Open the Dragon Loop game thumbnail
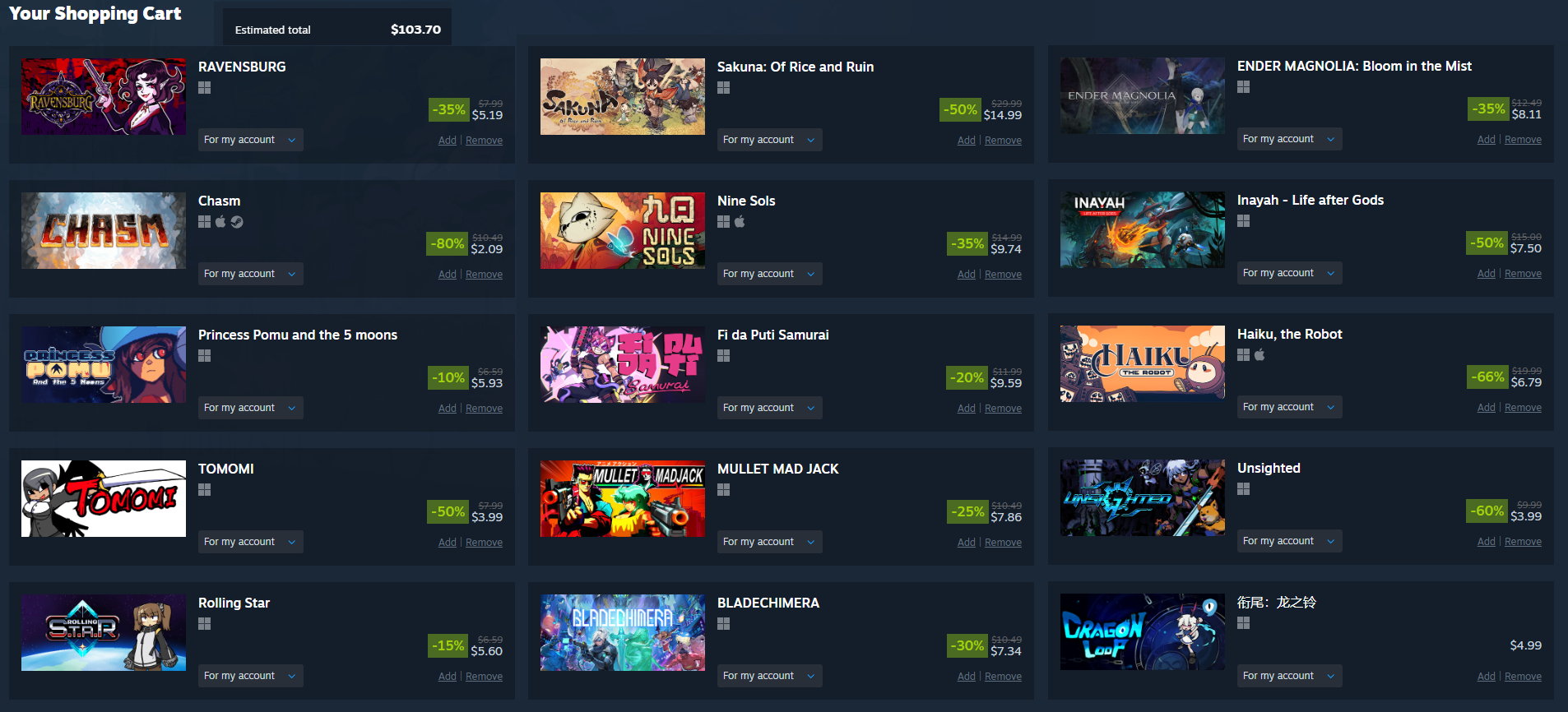1568x712 pixels. click(x=1143, y=631)
